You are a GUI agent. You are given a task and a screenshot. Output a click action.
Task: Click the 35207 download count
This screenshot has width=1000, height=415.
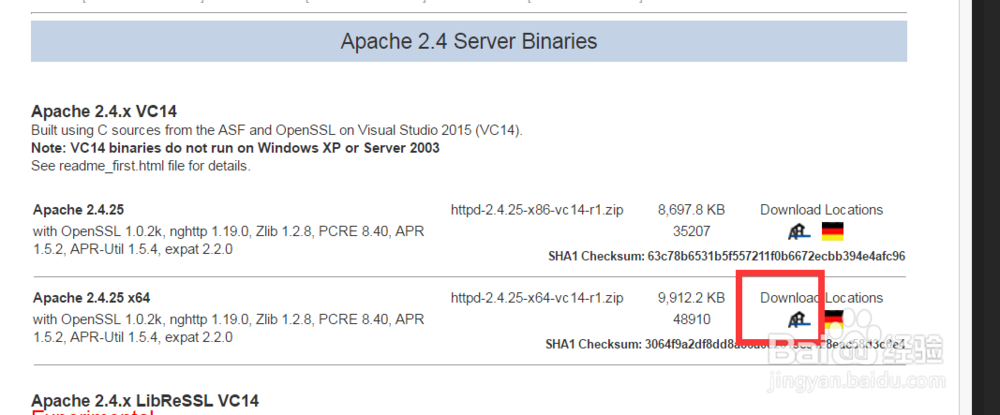(x=691, y=231)
